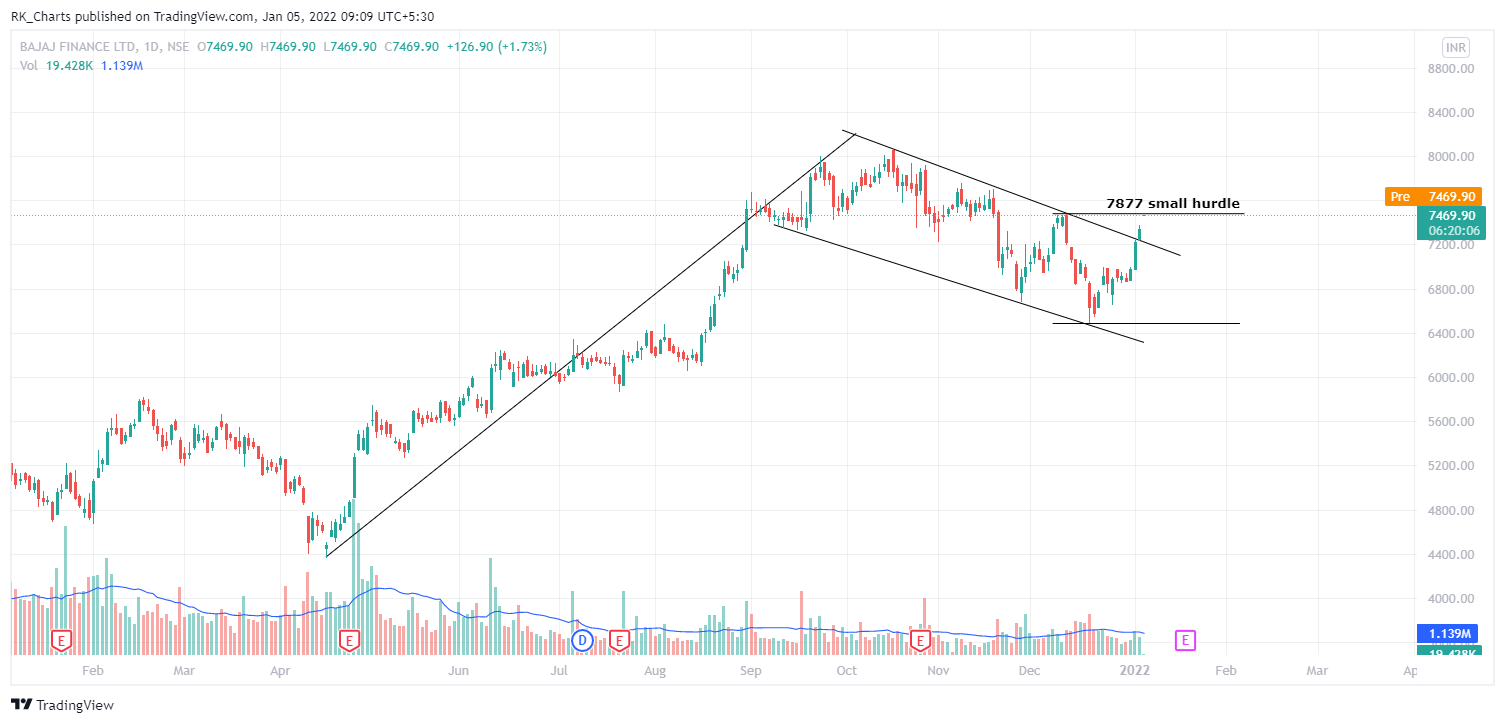The height and width of the screenshot is (724, 1505).
Task: Click the blue dividend D marker
Action: [583, 639]
